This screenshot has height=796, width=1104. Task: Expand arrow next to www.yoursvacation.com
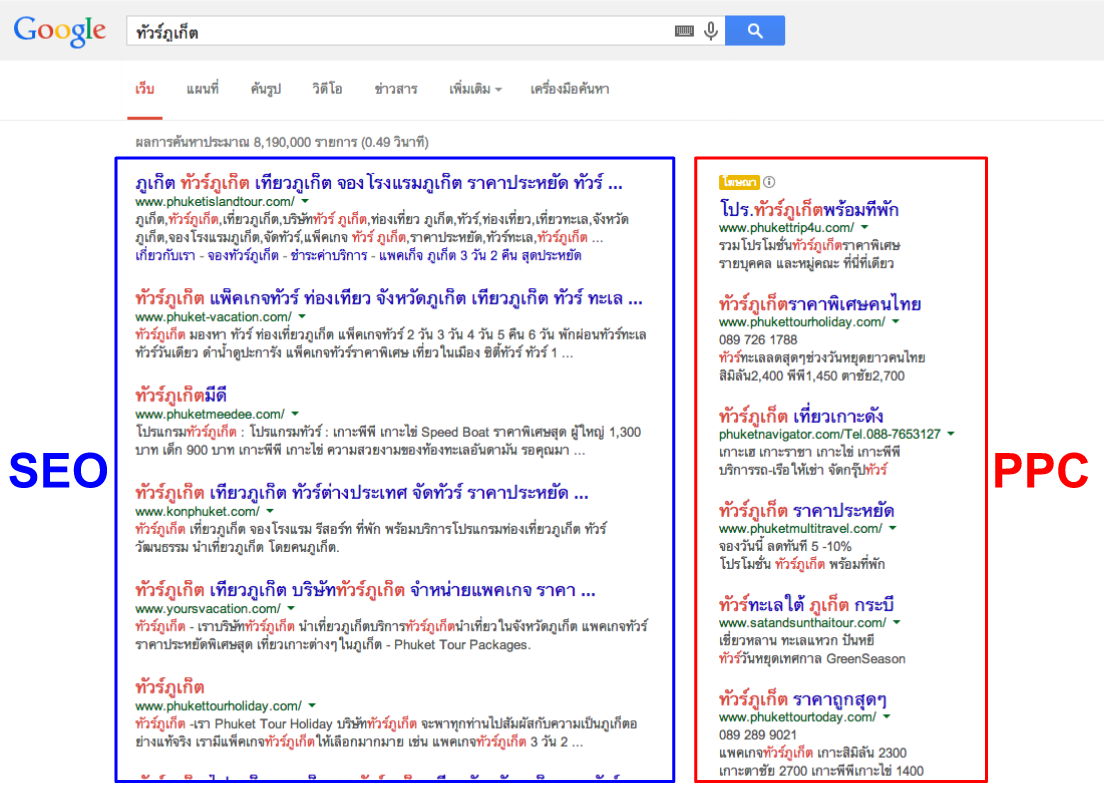point(291,609)
